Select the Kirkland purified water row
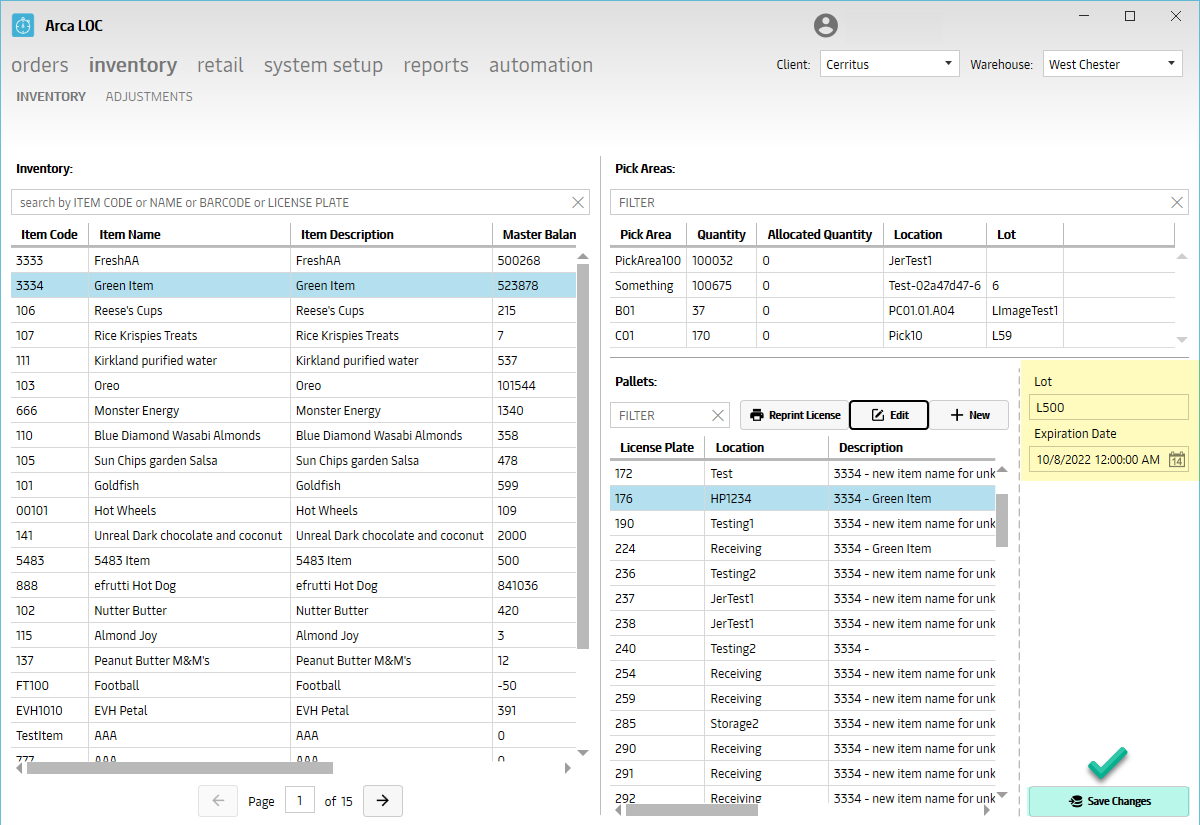The width and height of the screenshot is (1200, 825). tap(294, 361)
